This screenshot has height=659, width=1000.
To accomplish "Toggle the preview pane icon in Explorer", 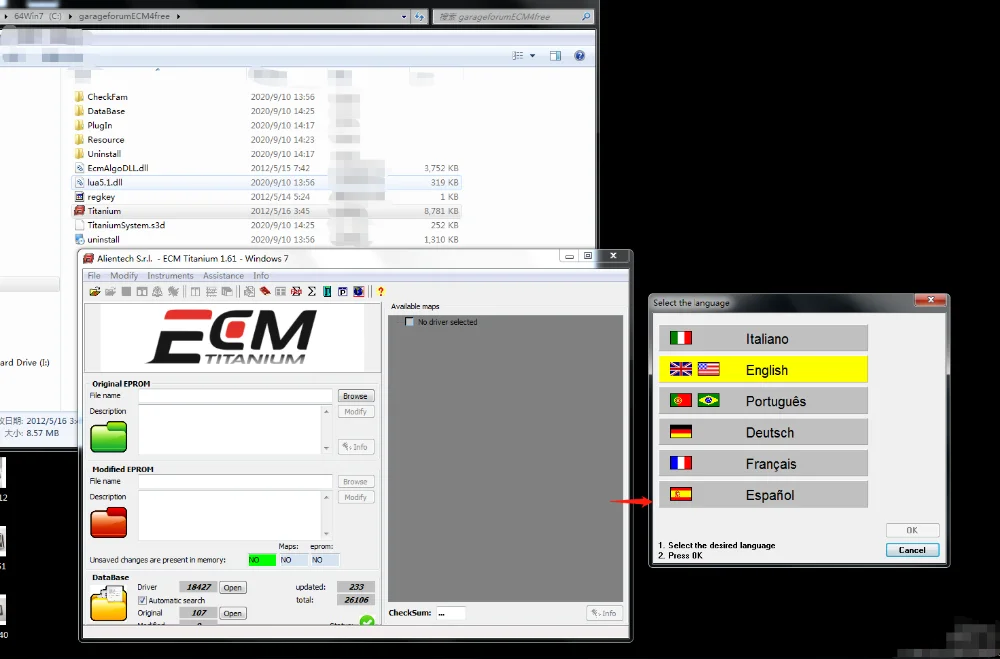I will point(555,56).
